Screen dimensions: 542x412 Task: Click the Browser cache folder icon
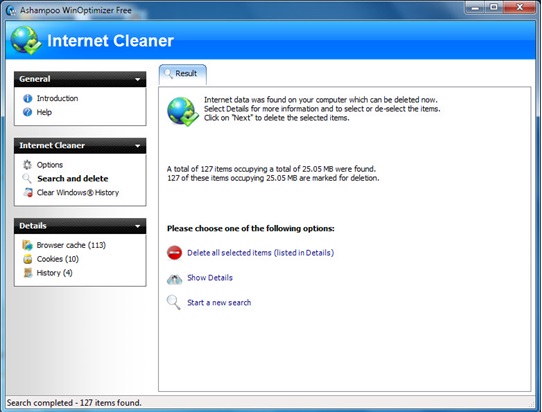pos(27,245)
